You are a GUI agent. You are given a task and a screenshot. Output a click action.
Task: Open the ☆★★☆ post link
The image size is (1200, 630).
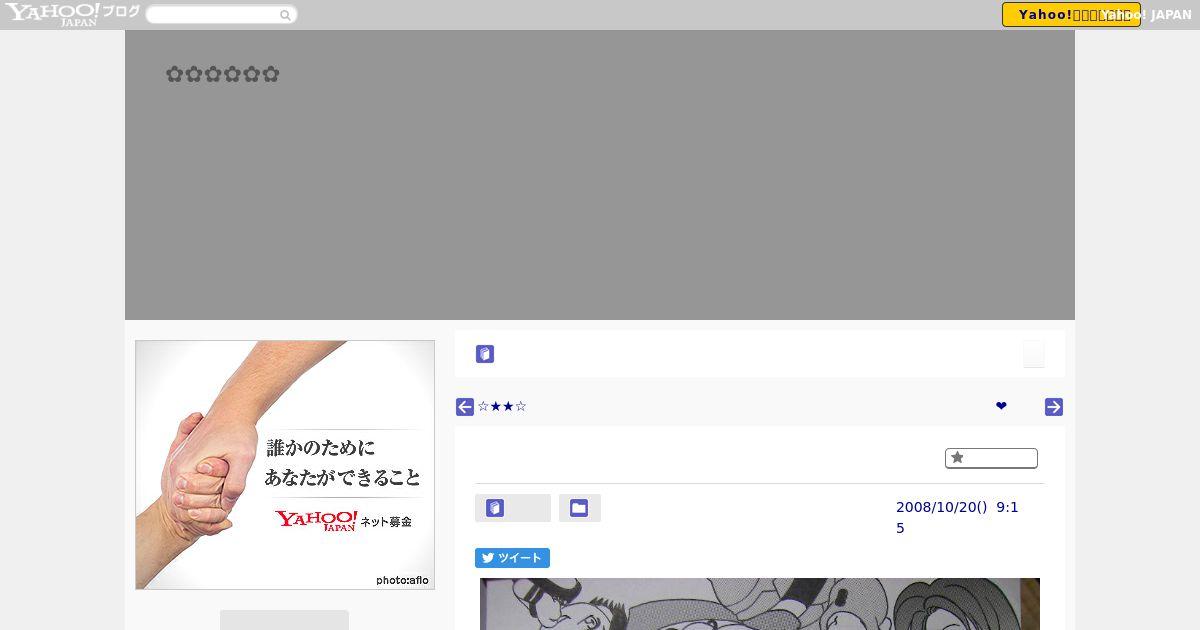pos(502,407)
